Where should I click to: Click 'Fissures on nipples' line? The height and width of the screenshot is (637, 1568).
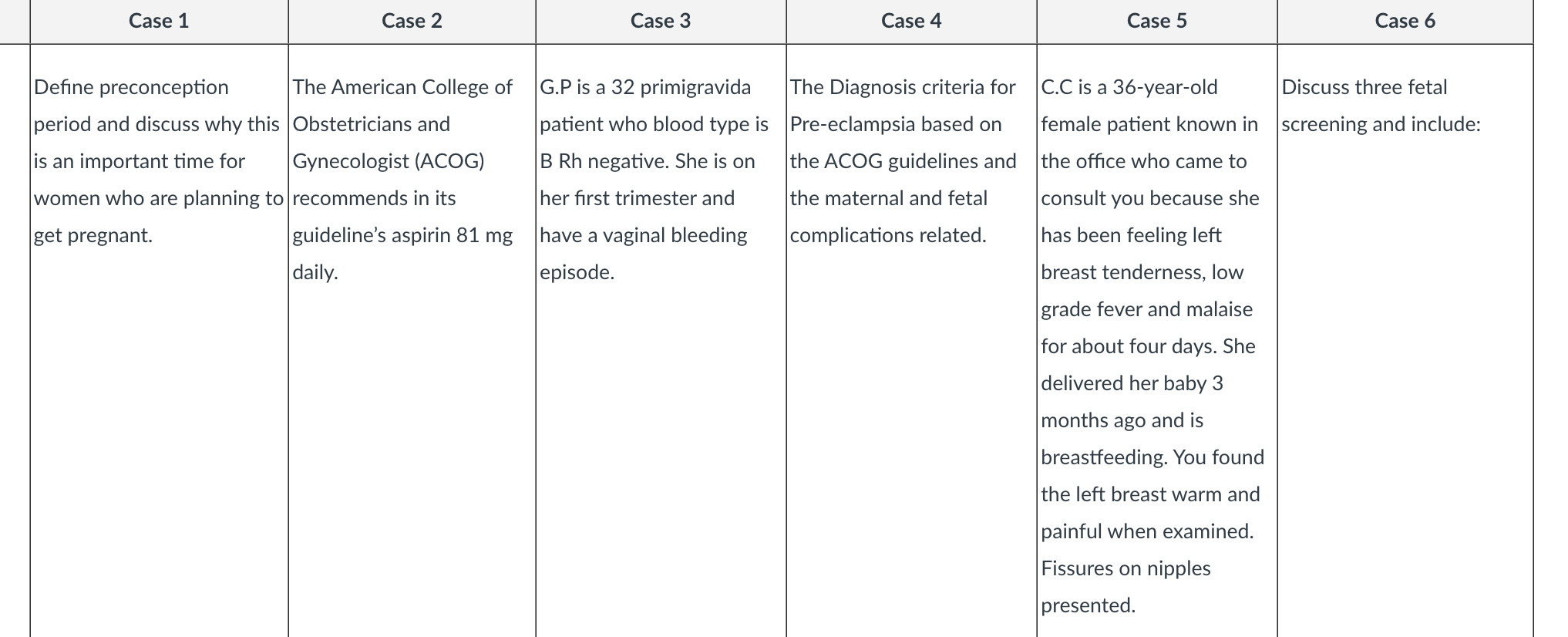click(x=1126, y=568)
